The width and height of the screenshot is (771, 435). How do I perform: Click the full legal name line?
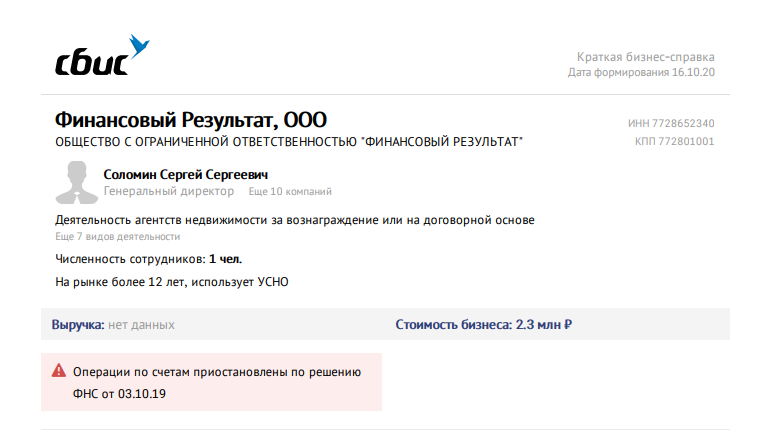tap(289, 142)
